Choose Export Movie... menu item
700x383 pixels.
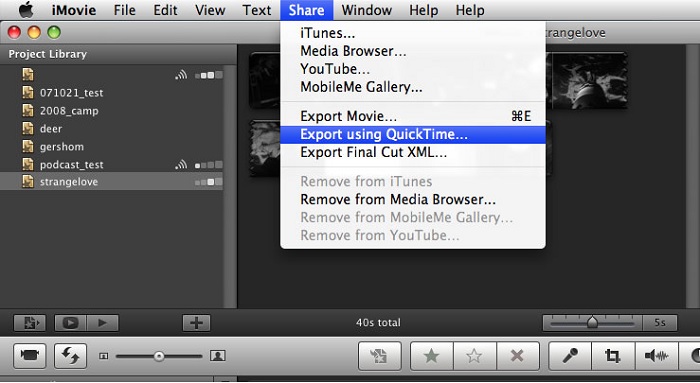pos(412,117)
